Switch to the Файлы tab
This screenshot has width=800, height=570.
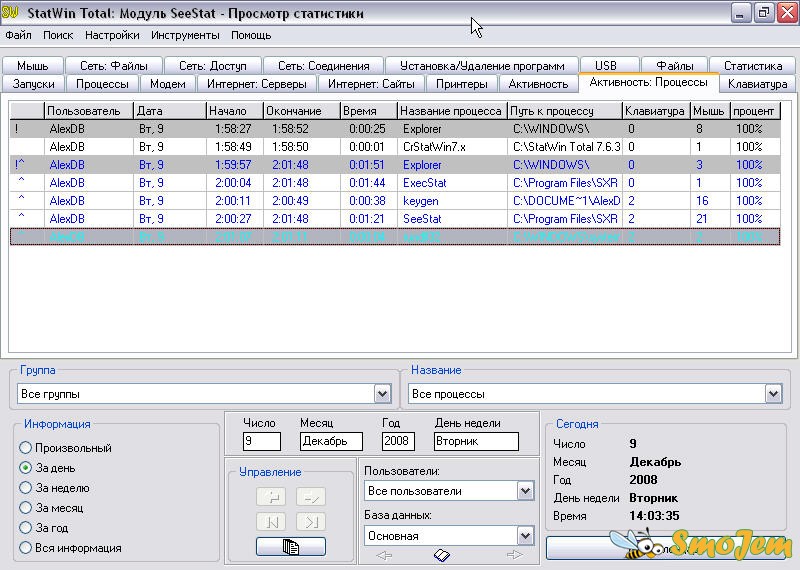tap(674, 66)
